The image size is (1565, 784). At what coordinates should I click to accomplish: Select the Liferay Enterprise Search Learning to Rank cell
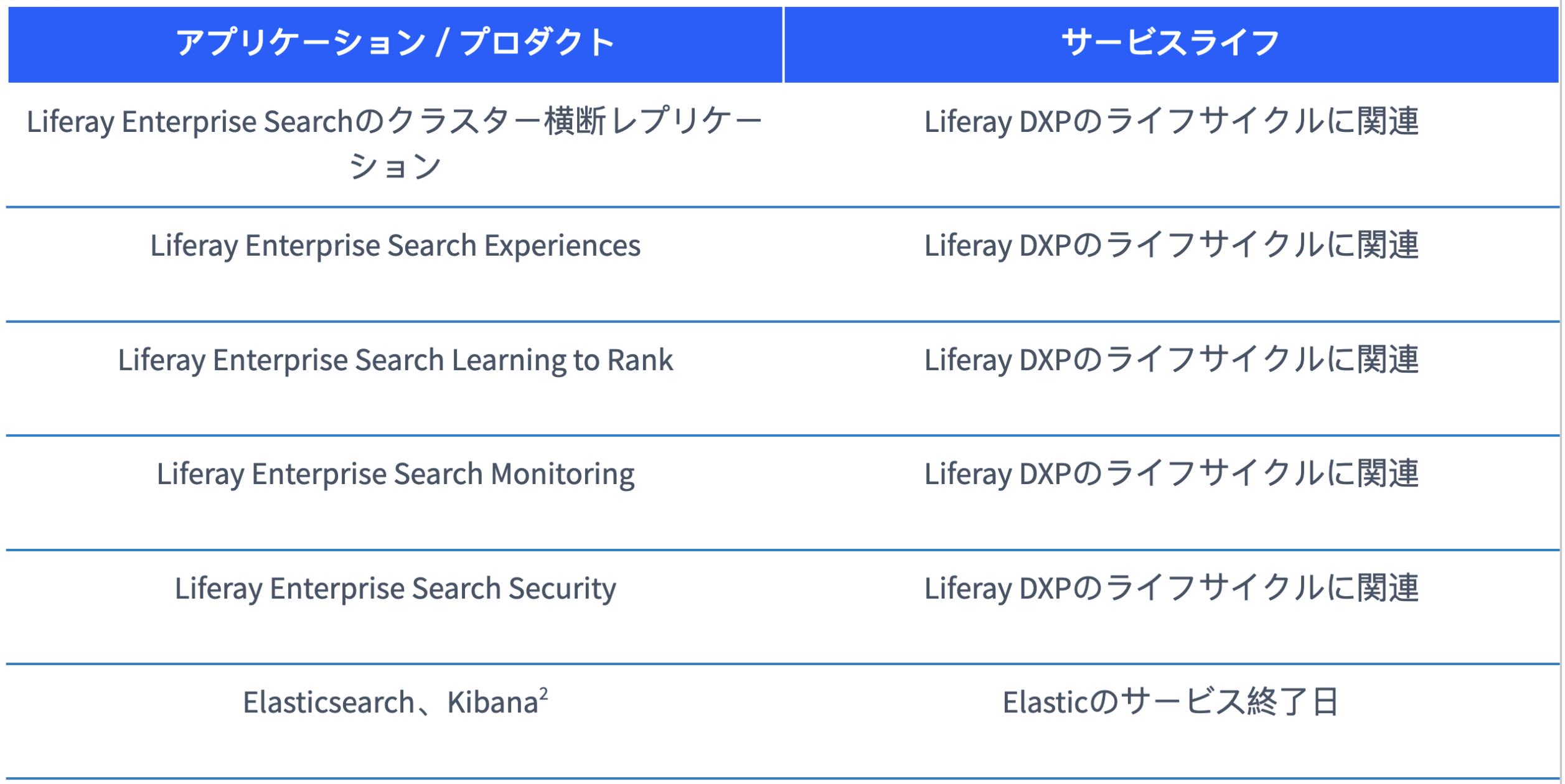(x=395, y=378)
